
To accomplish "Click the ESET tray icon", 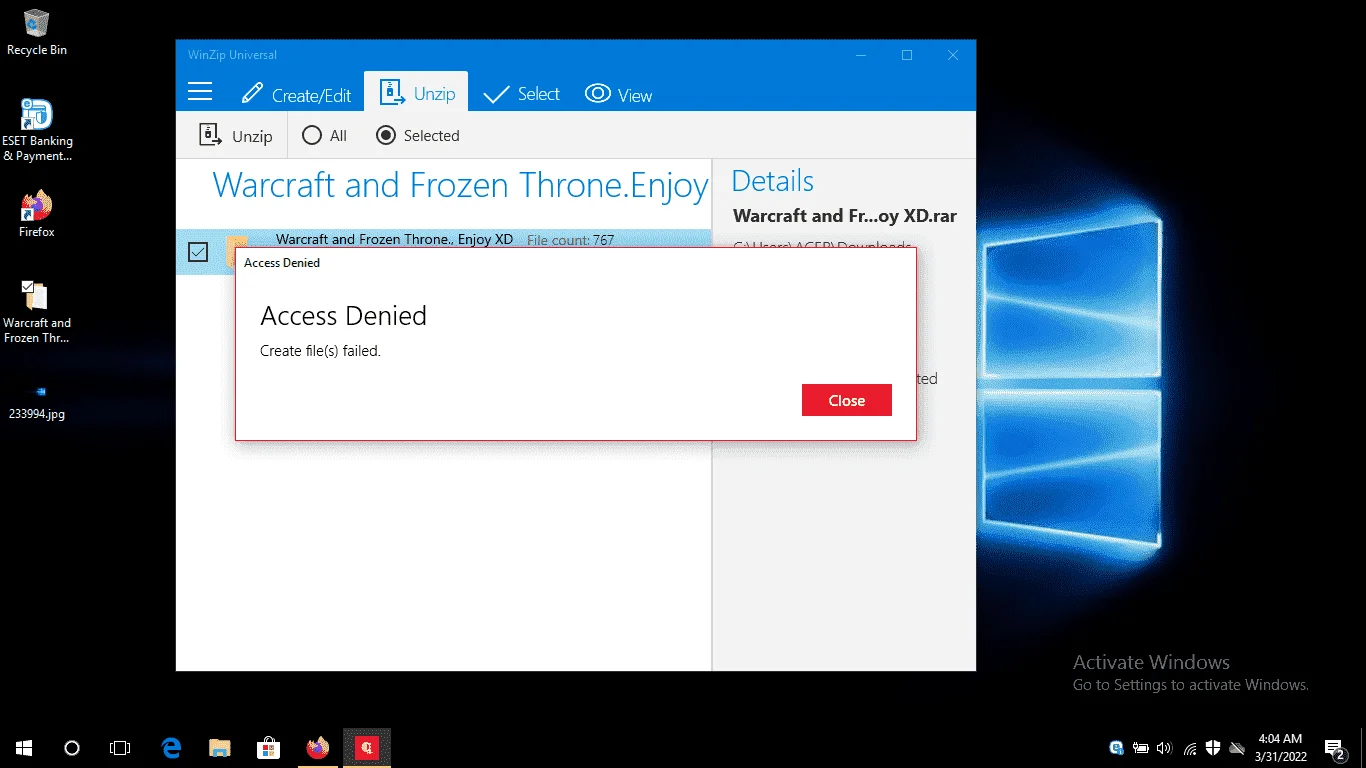I will (1117, 747).
